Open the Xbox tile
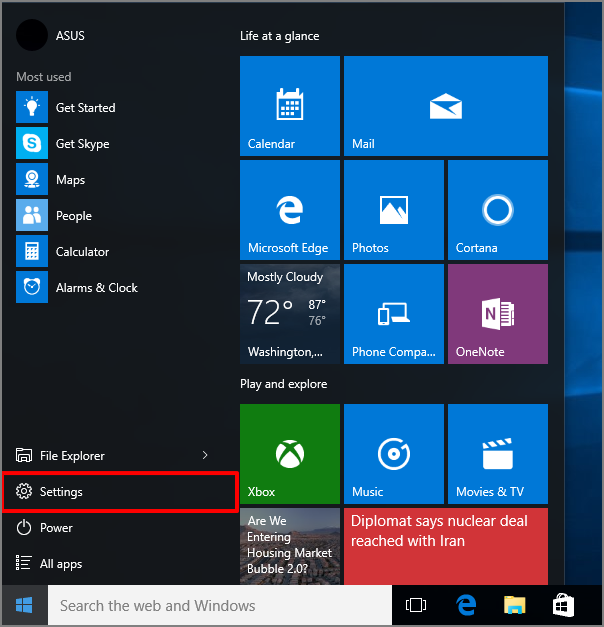This screenshot has width=604, height=627. coord(290,454)
